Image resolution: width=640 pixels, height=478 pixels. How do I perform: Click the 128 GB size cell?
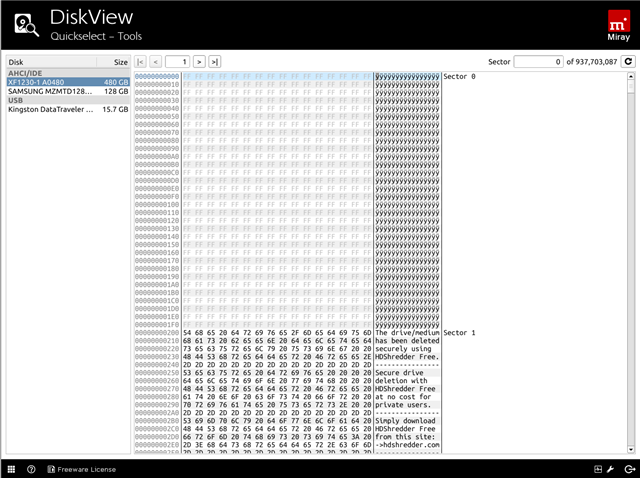(x=116, y=91)
